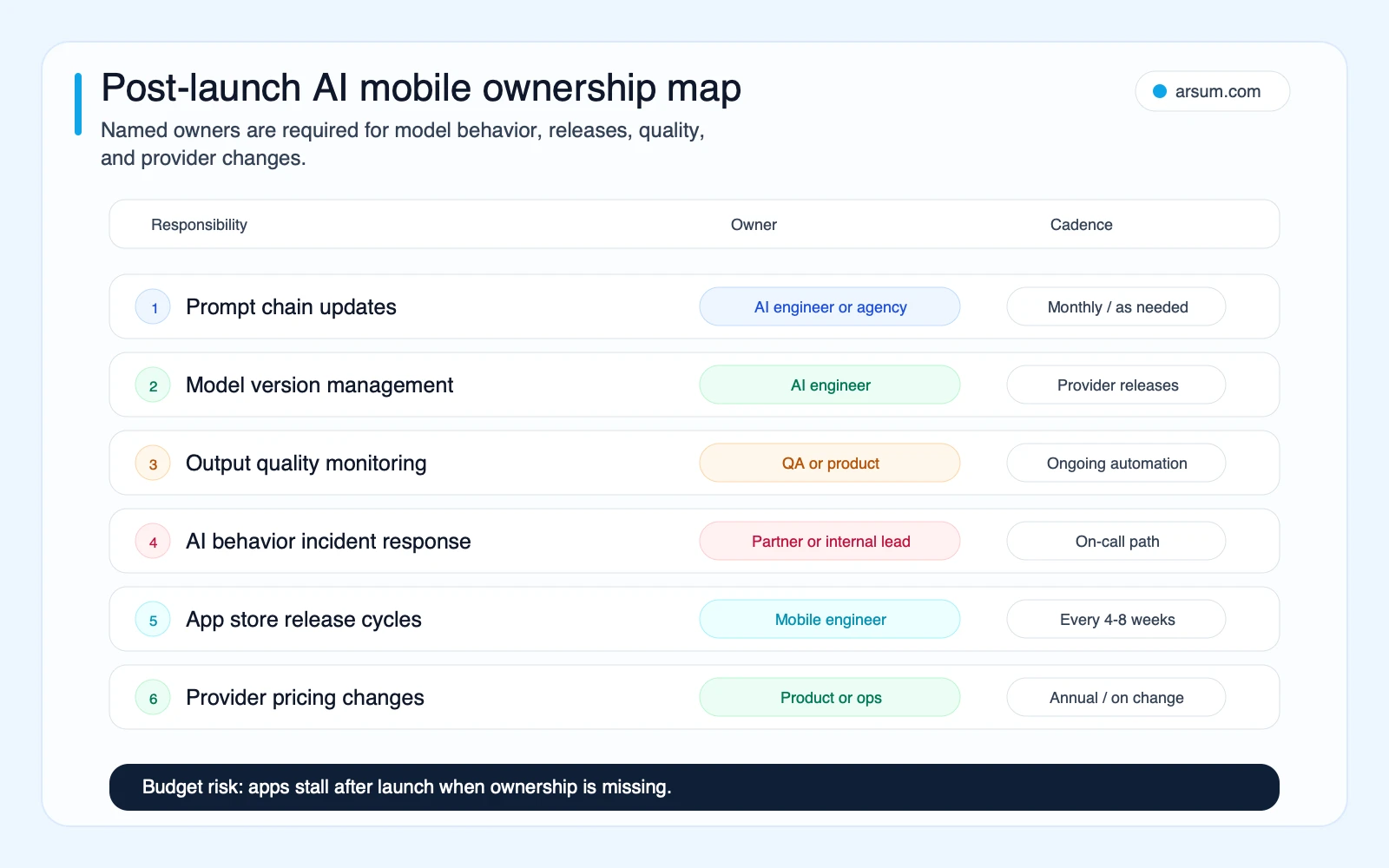Select the number 5 circle badge
Image resolution: width=1389 pixels, height=868 pixels.
coord(153,620)
